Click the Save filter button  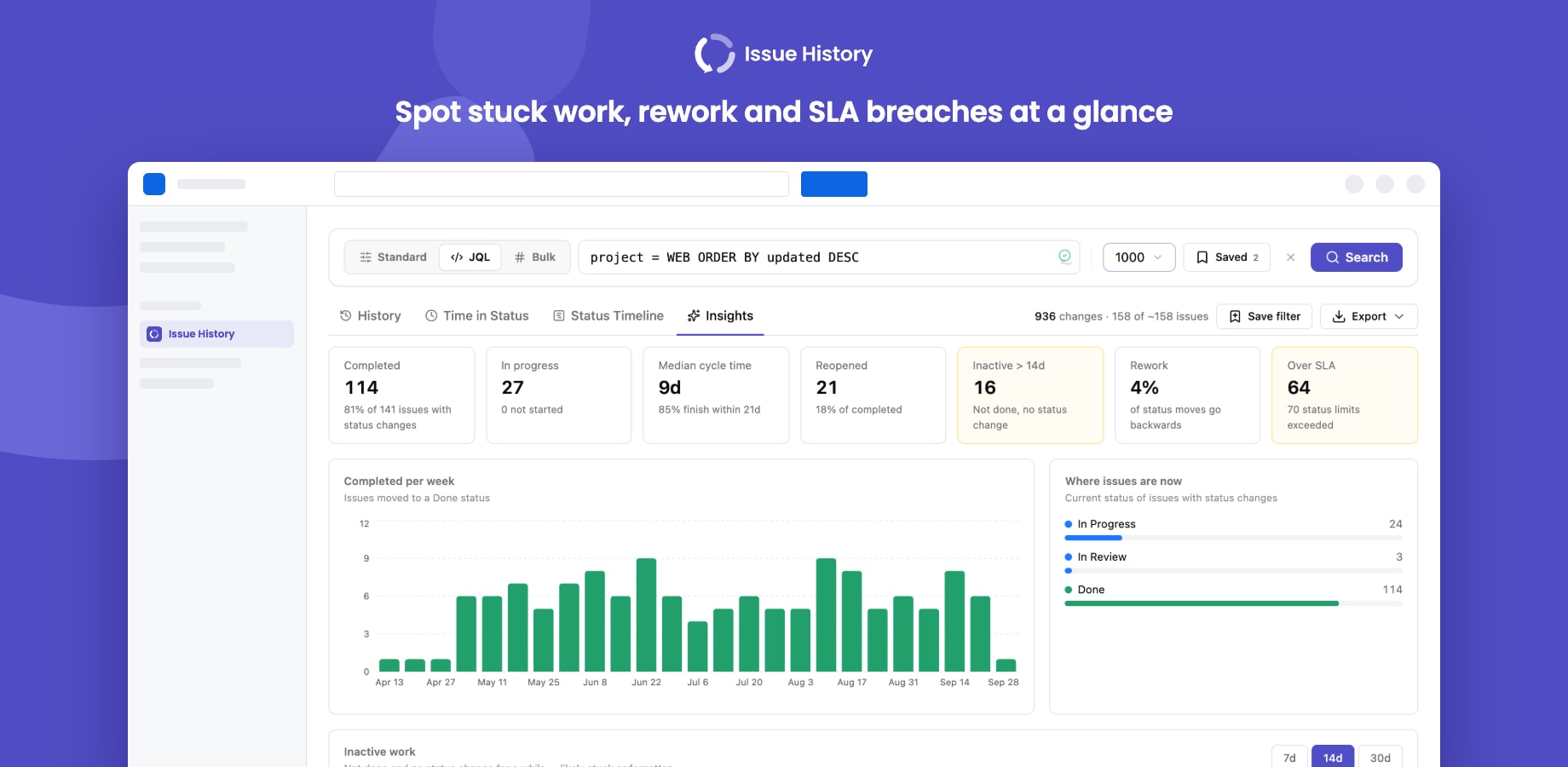click(1265, 316)
